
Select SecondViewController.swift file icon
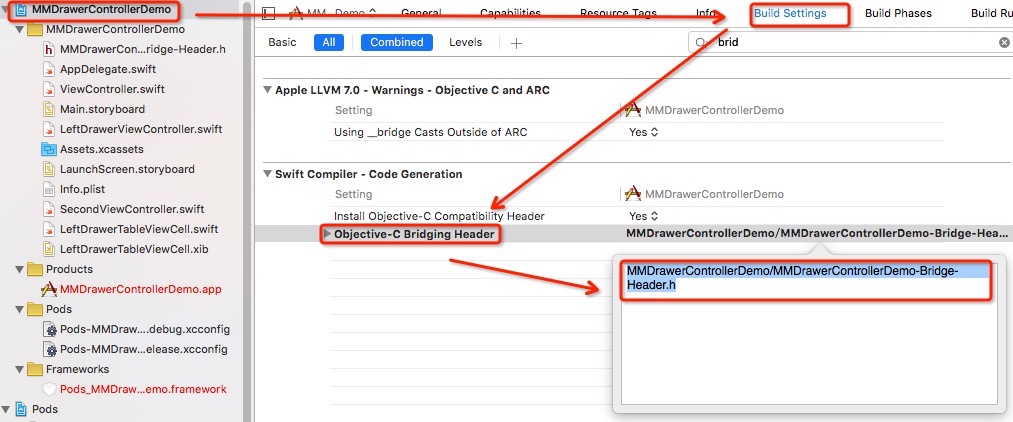coord(49,209)
